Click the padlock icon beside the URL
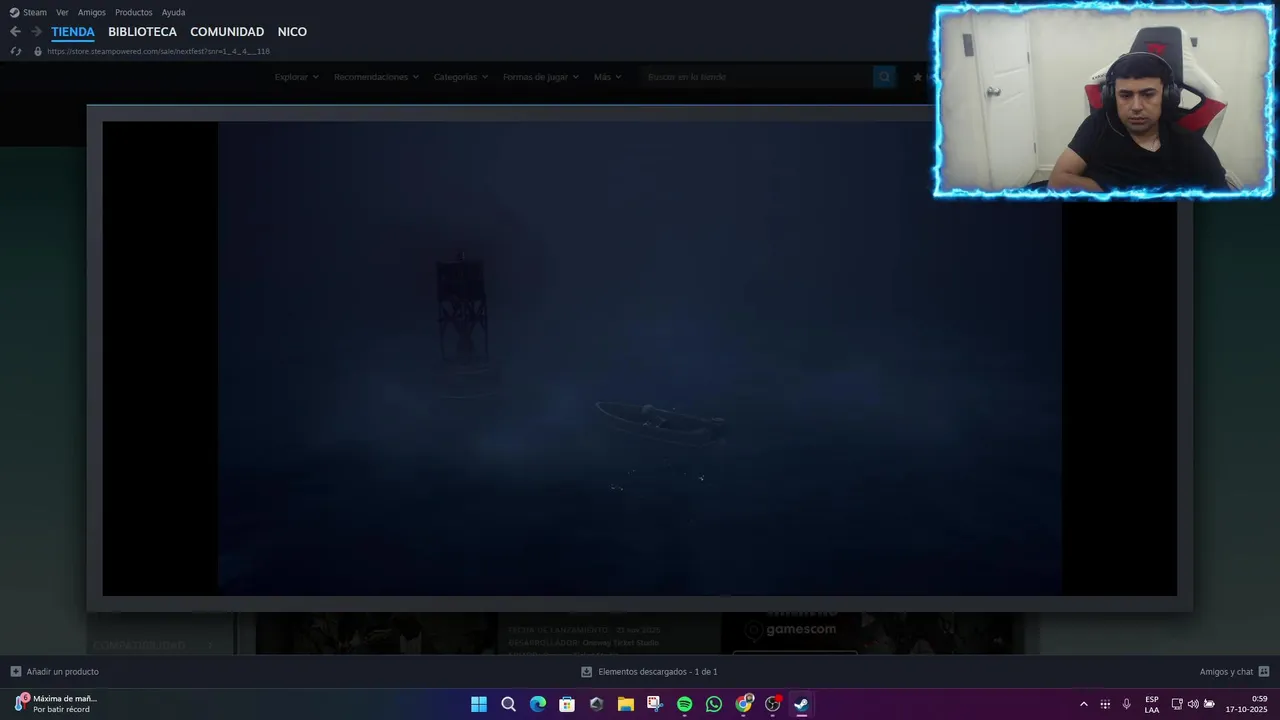Screen dimensions: 1280x720 click(38, 51)
